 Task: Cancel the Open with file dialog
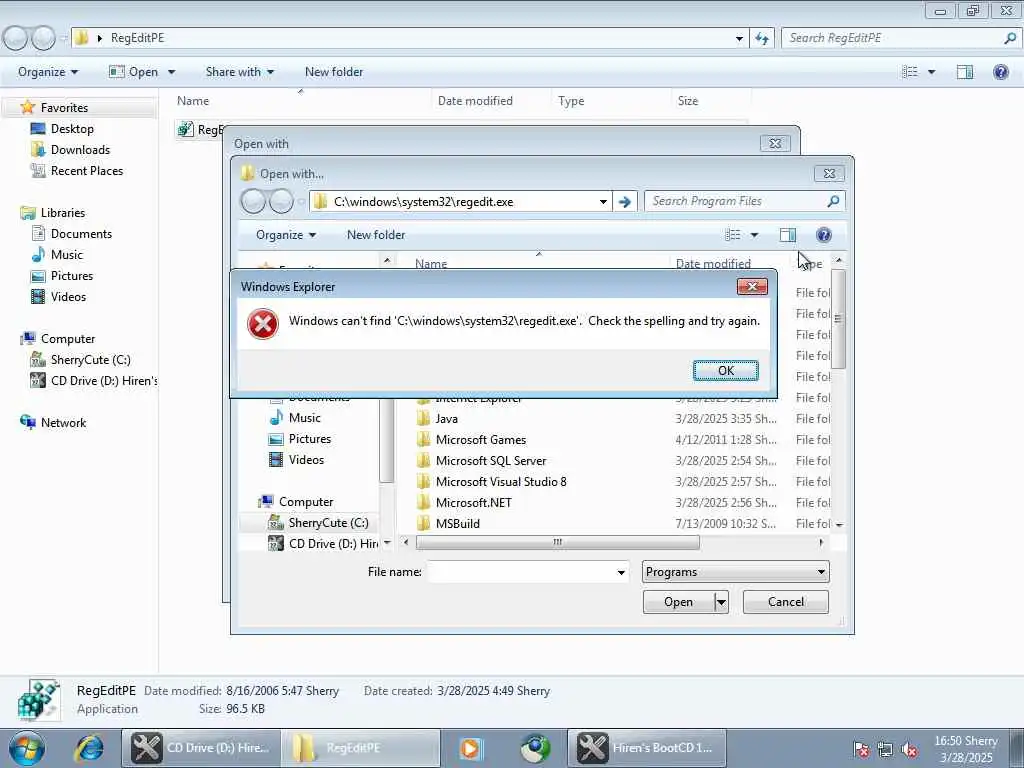point(786,601)
